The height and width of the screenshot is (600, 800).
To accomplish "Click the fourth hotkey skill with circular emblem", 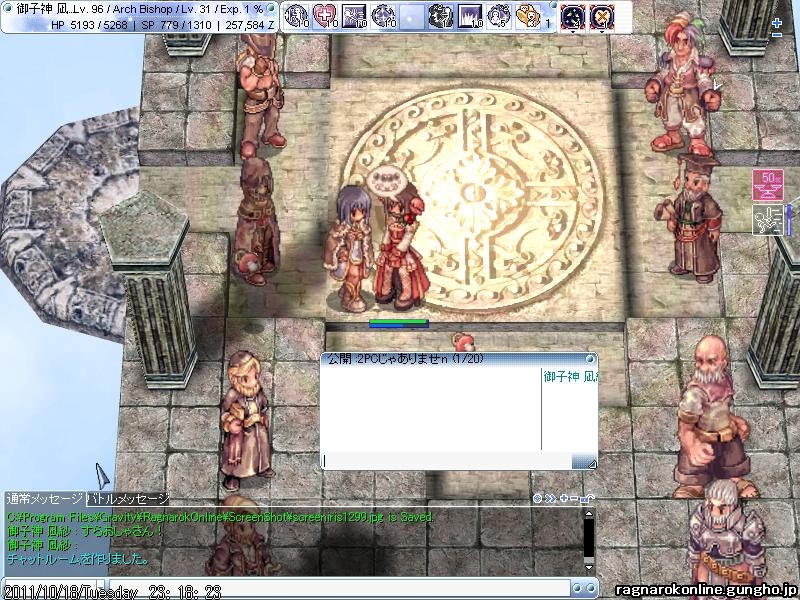I will point(383,16).
